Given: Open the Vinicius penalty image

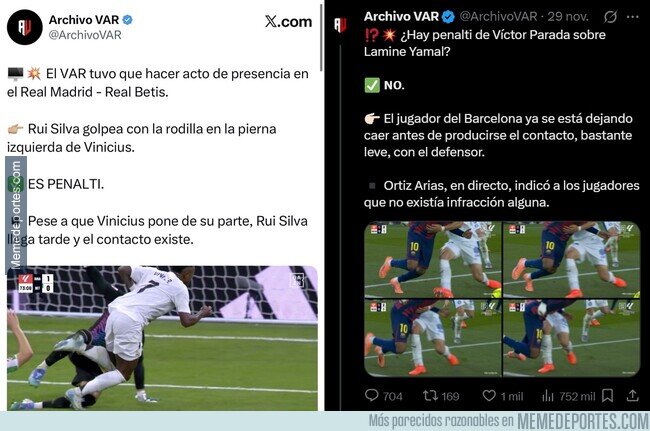Looking at the screenshot, I should (162, 338).
